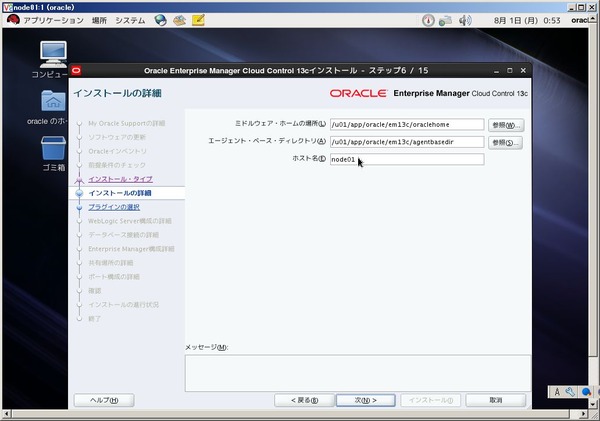The image size is (600, 421).
Task: Click インストールの進行状況 step
Action: click(123, 304)
